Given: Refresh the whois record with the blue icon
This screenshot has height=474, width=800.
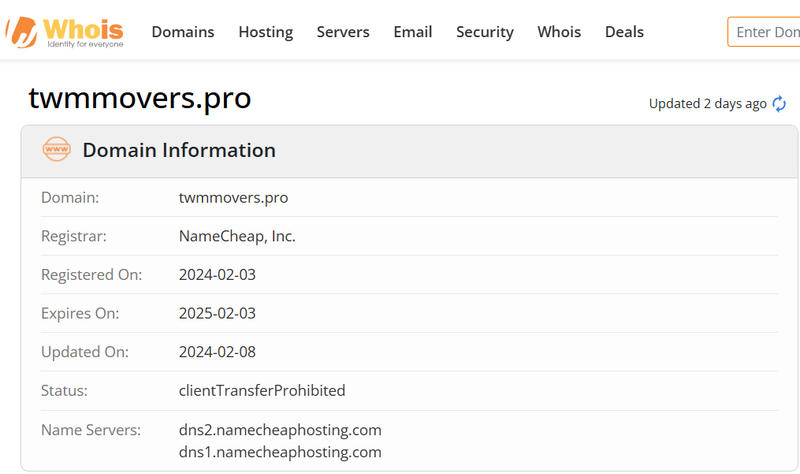Looking at the screenshot, I should coord(779,104).
